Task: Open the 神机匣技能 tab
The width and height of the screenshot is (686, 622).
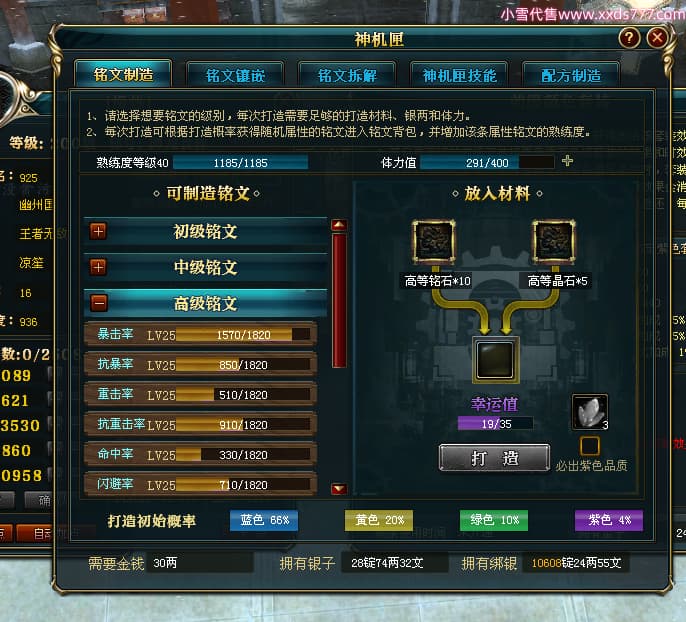Action: point(459,75)
